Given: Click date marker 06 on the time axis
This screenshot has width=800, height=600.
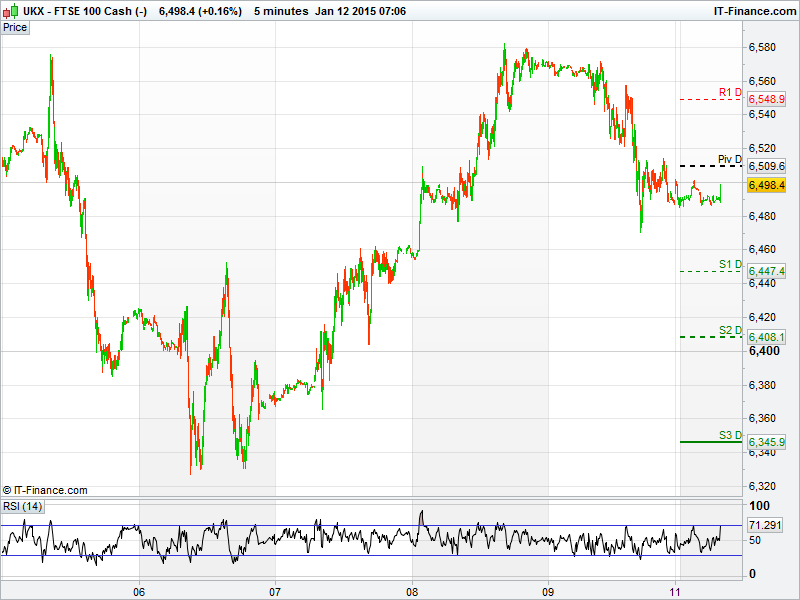Looking at the screenshot, I should (140, 591).
